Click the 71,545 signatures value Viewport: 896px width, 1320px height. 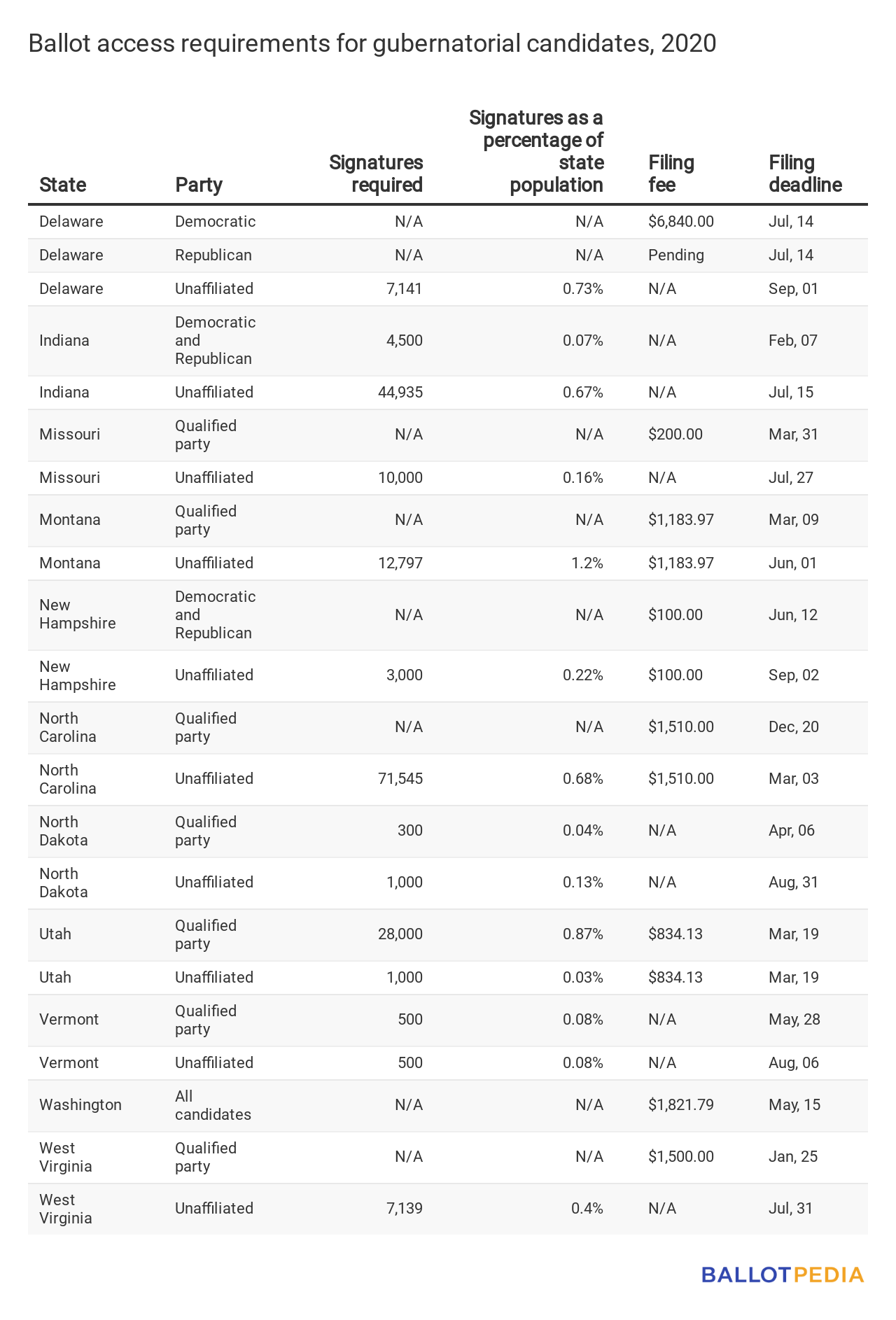click(400, 779)
